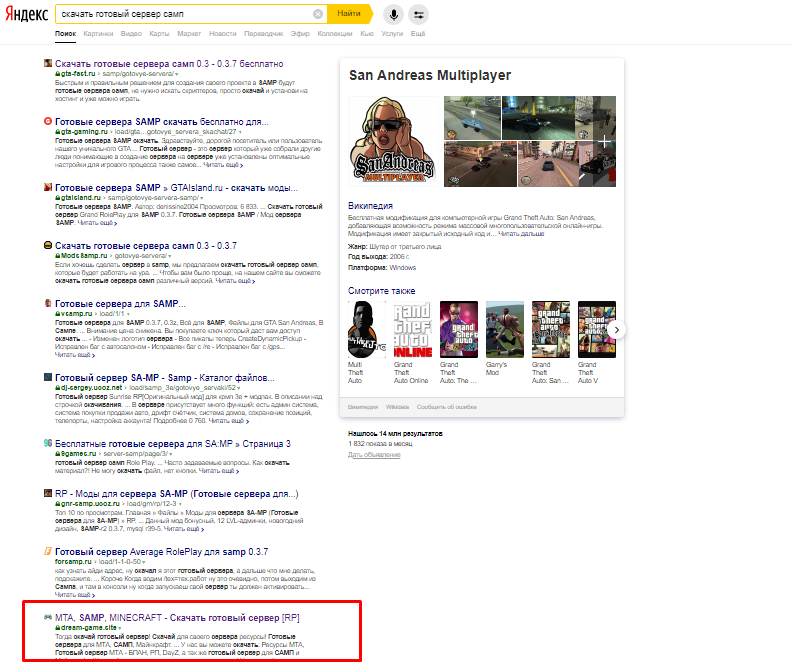Switch to the Видео tab
The width and height of the screenshot is (792, 662).
[x=131, y=34]
